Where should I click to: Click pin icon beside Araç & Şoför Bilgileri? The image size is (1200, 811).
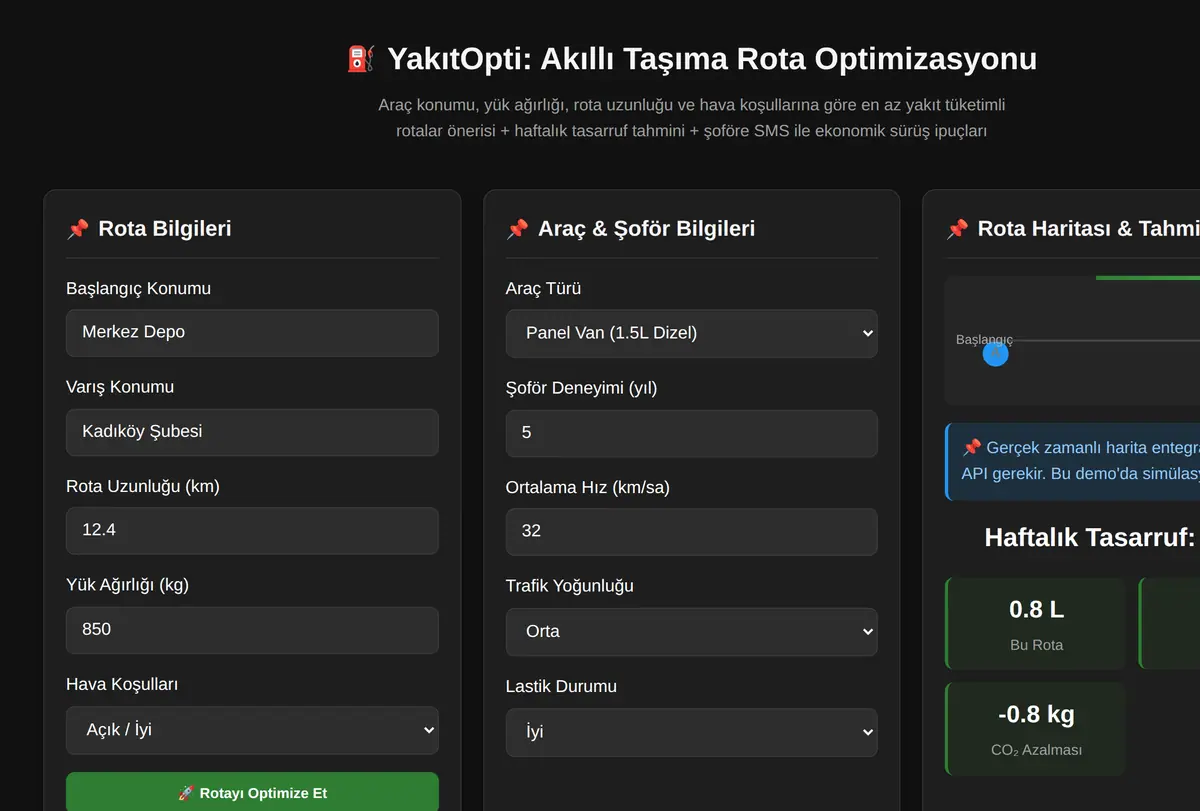517,229
